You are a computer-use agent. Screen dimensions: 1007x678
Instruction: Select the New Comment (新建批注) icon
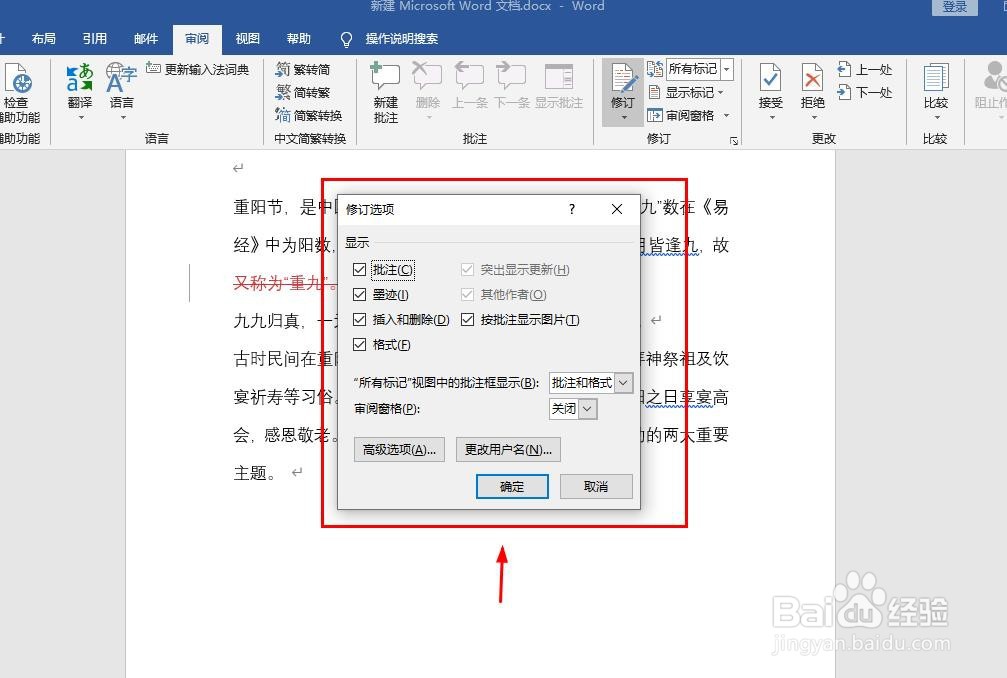[x=385, y=88]
